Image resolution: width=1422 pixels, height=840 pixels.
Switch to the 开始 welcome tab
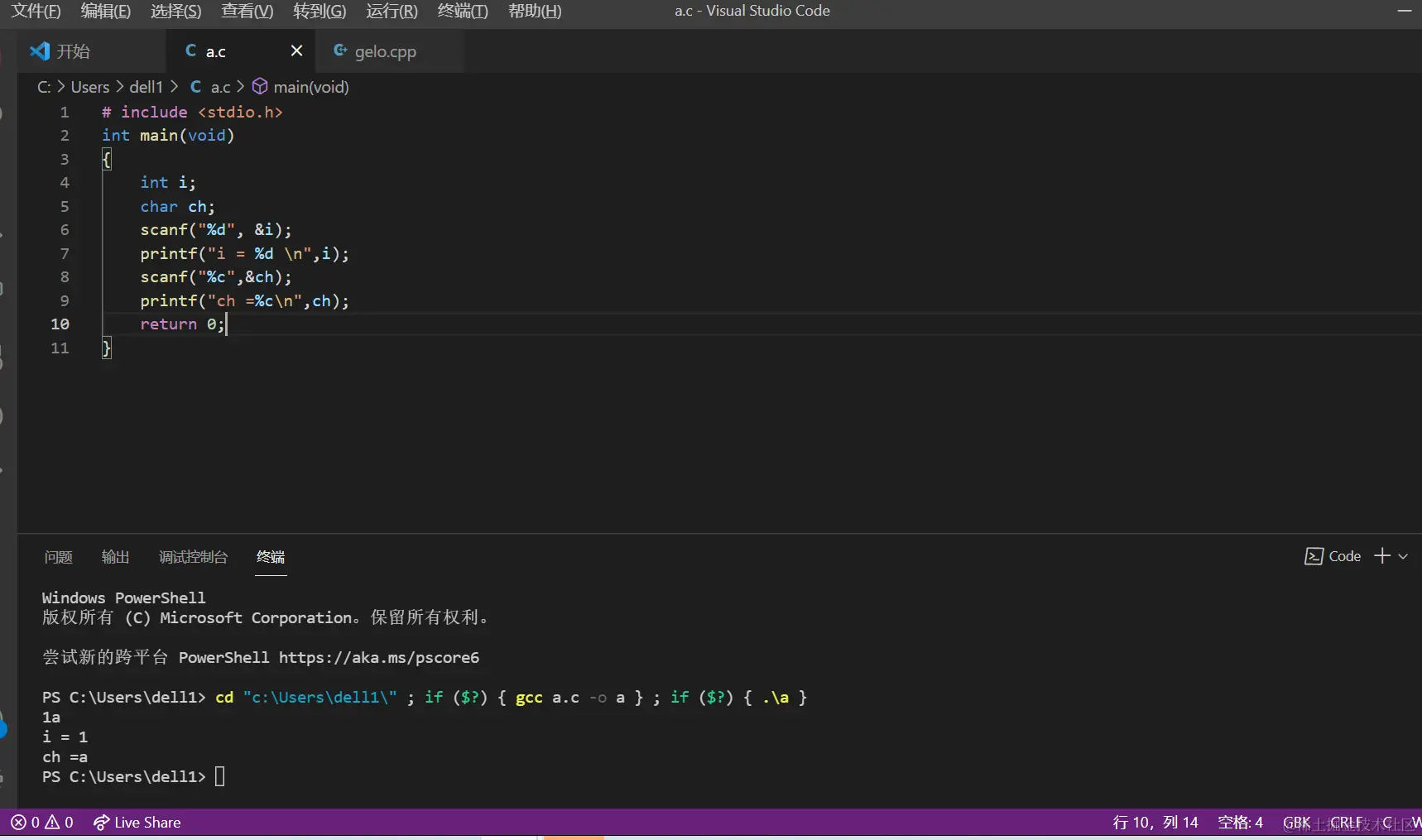91,51
